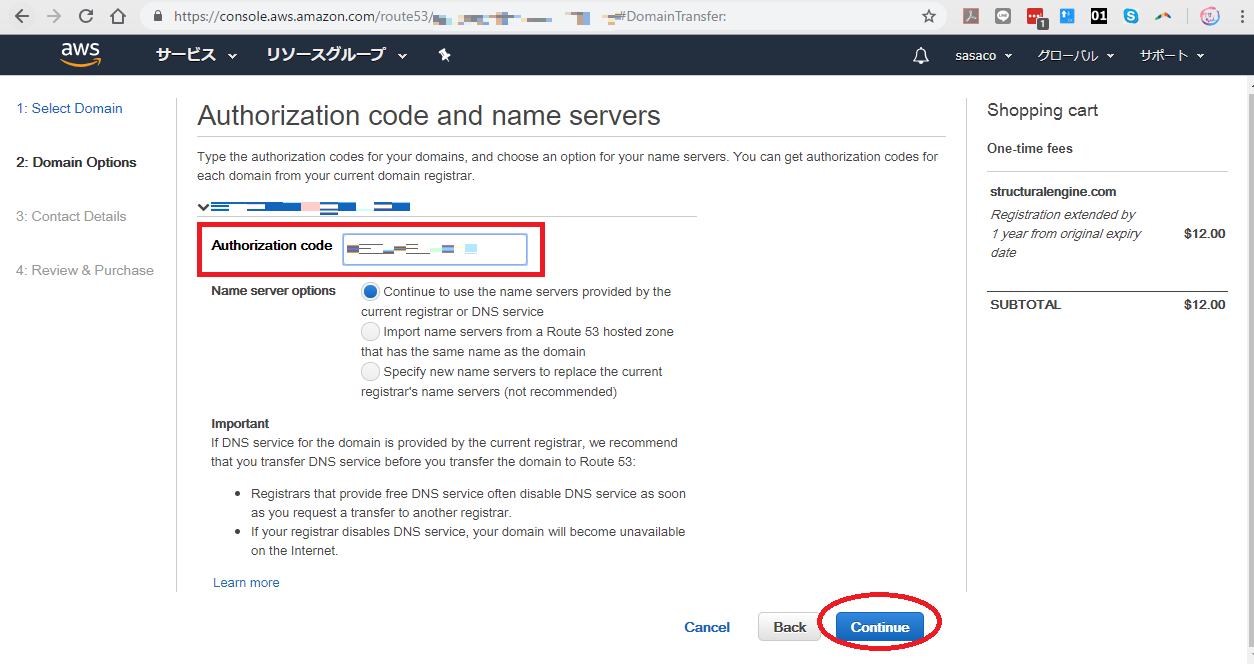Bookmark this page with the star icon
Viewport: 1254px width, 664px height.
coord(929,16)
